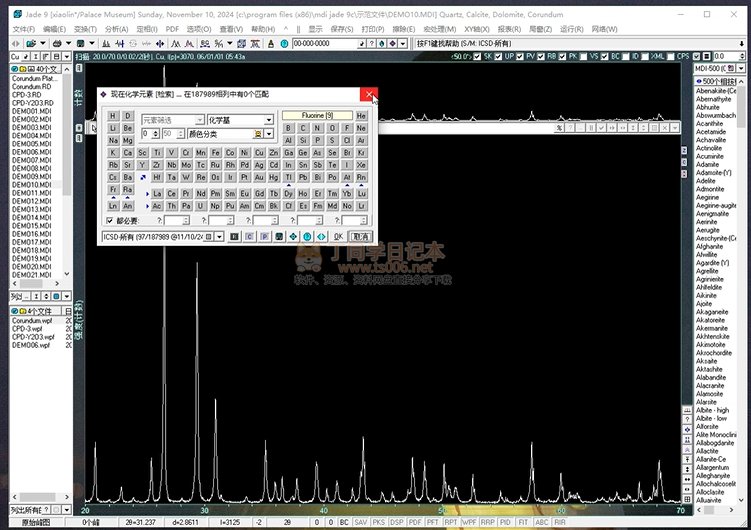751x530 pixels.
Task: Click the Cu element in periodic table
Action: 260,153
